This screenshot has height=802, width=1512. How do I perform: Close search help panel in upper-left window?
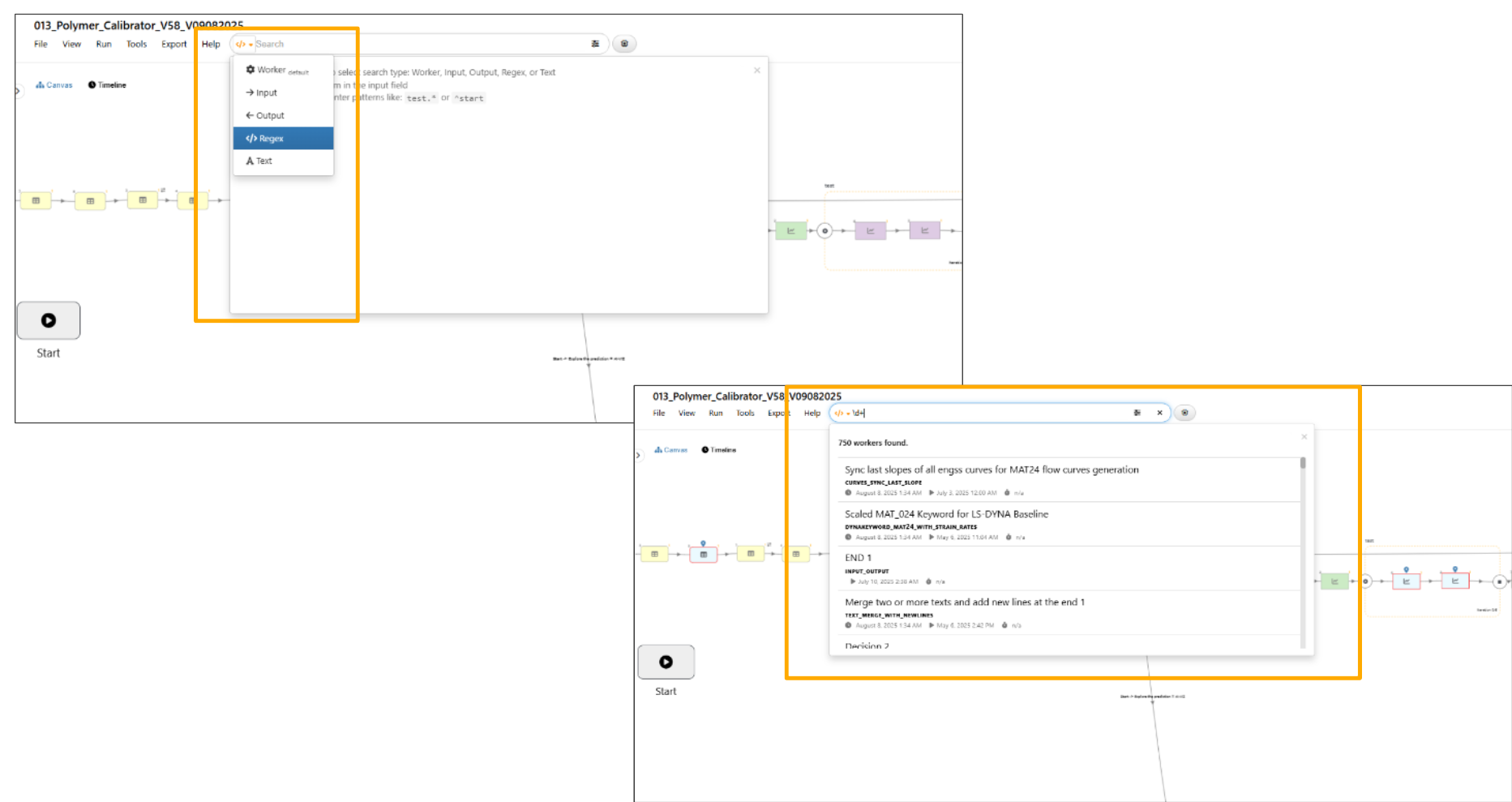pos(757,71)
